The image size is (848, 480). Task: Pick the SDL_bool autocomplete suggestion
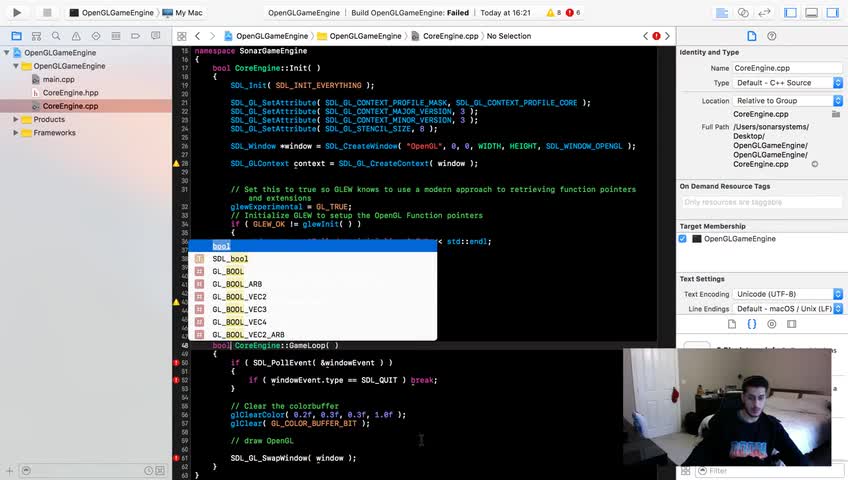click(313, 259)
